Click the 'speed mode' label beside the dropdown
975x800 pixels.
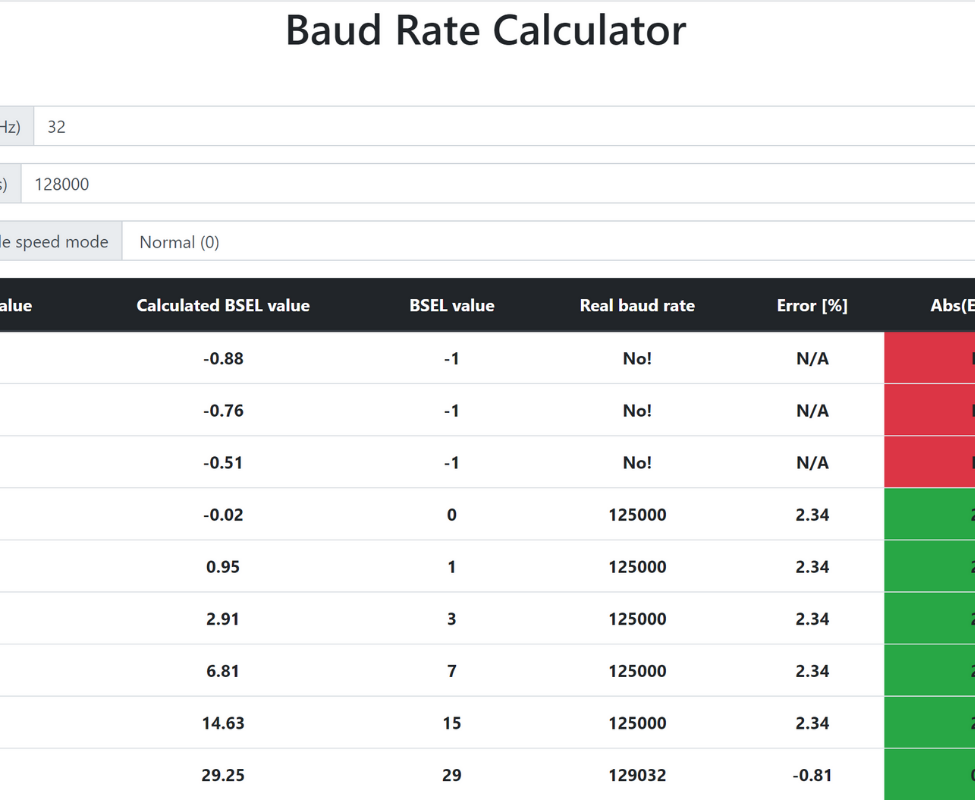tap(55, 242)
